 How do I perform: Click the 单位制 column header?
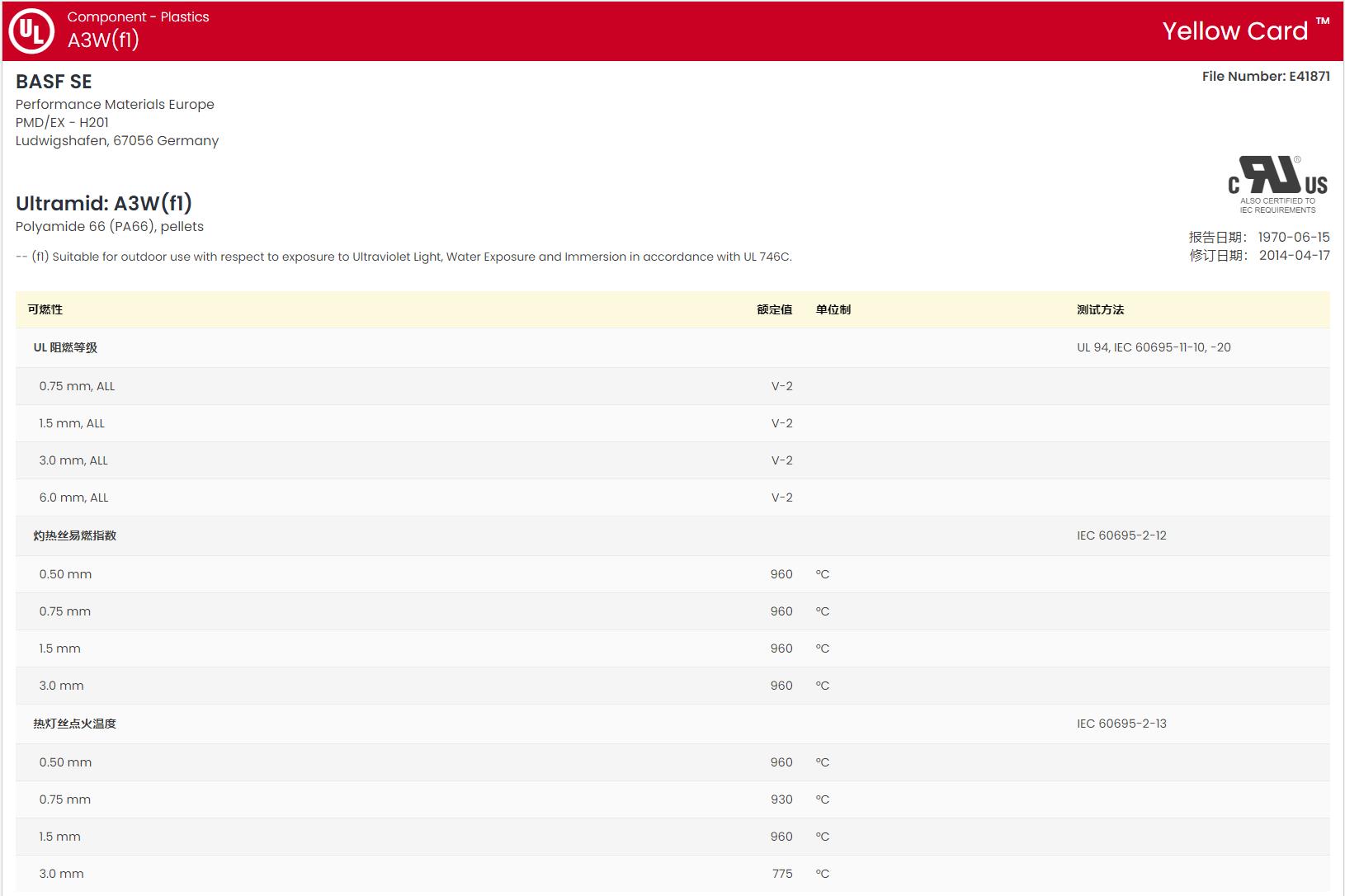[833, 309]
